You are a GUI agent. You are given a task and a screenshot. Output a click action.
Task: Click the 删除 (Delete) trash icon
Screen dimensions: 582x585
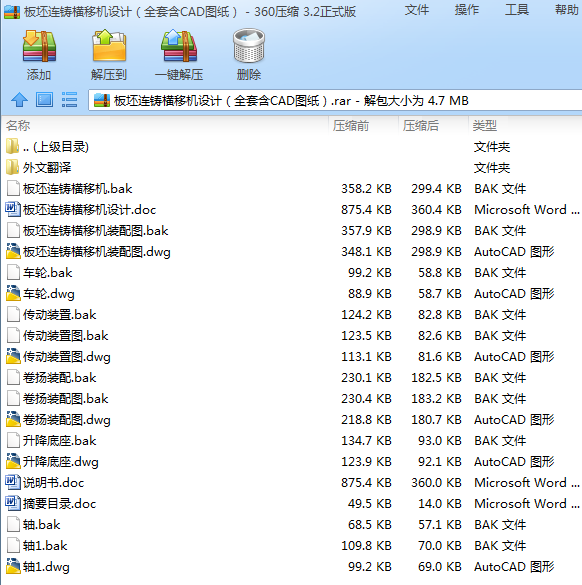point(249,46)
